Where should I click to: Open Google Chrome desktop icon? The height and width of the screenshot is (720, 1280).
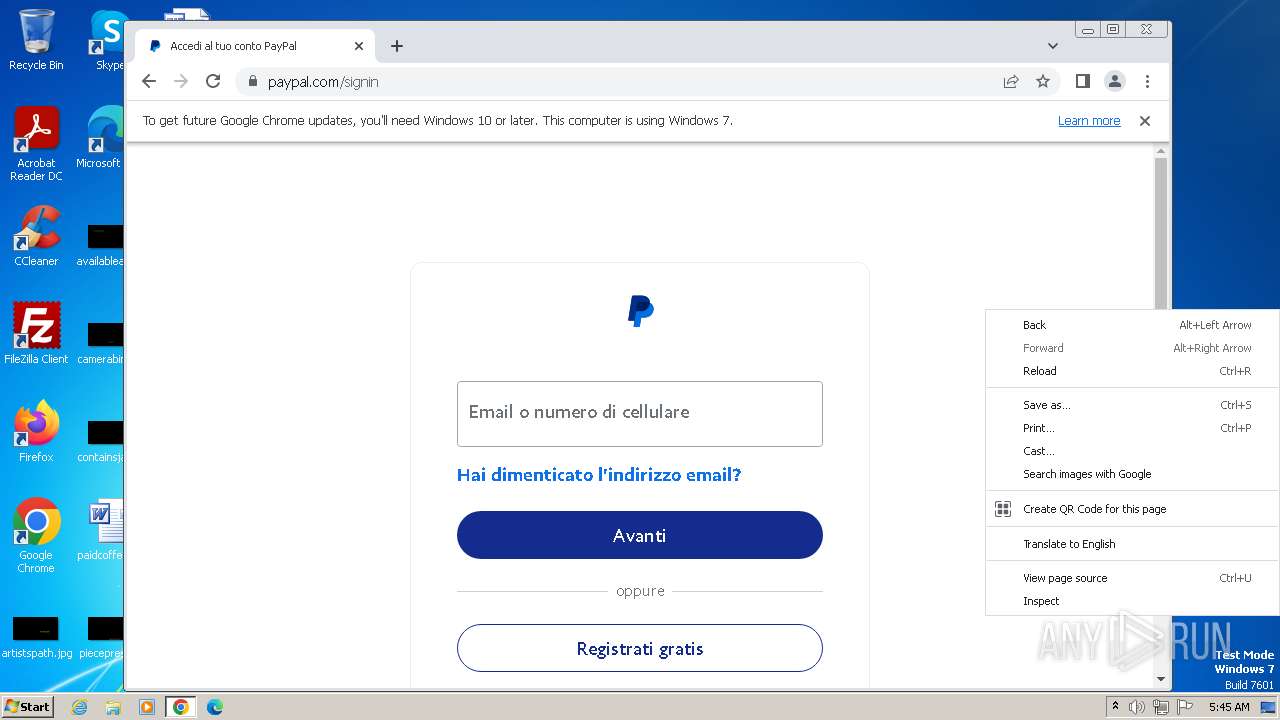tap(36, 535)
